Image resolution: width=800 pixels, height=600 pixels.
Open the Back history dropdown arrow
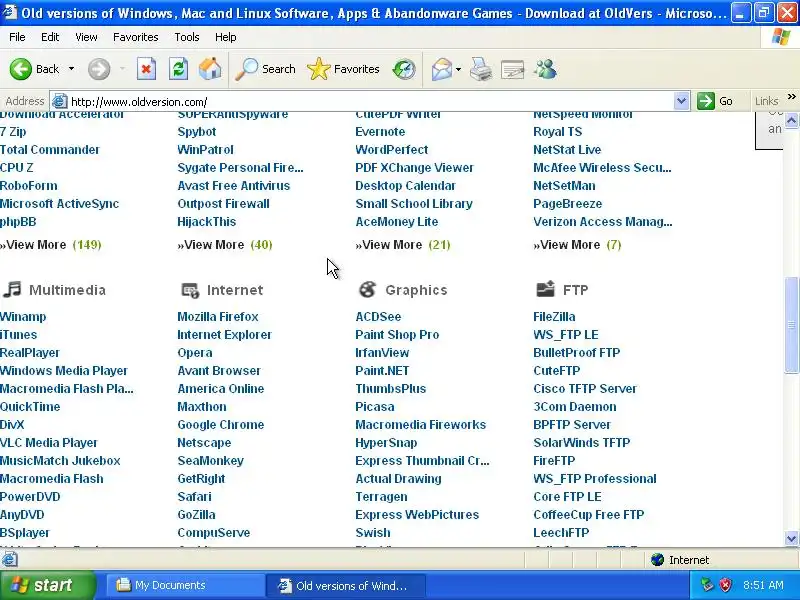71,69
